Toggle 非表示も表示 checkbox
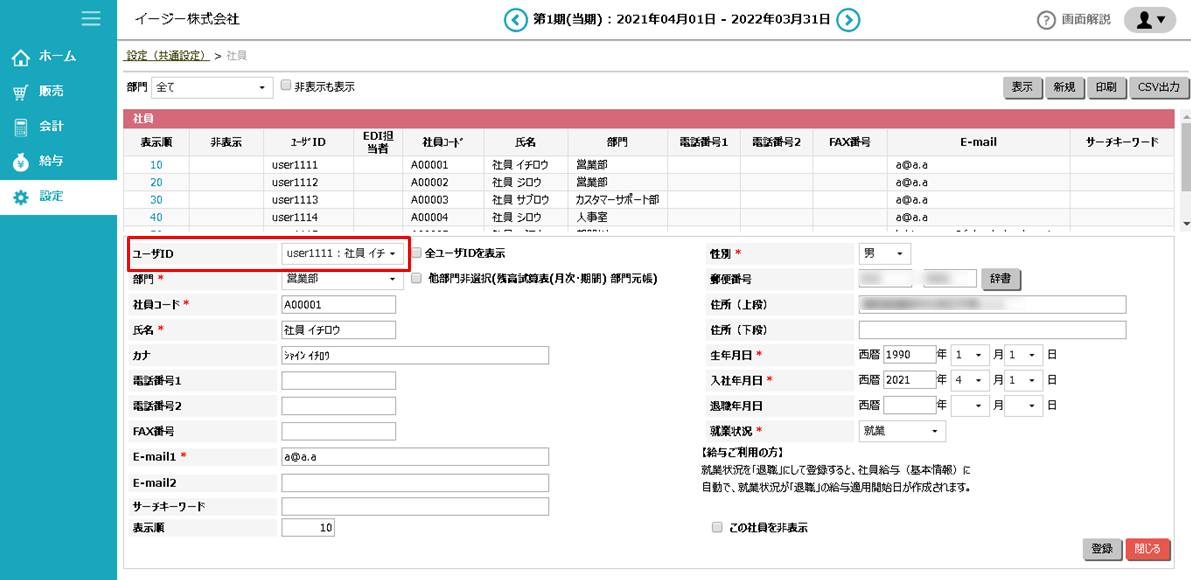The height and width of the screenshot is (580, 1191). click(x=286, y=86)
